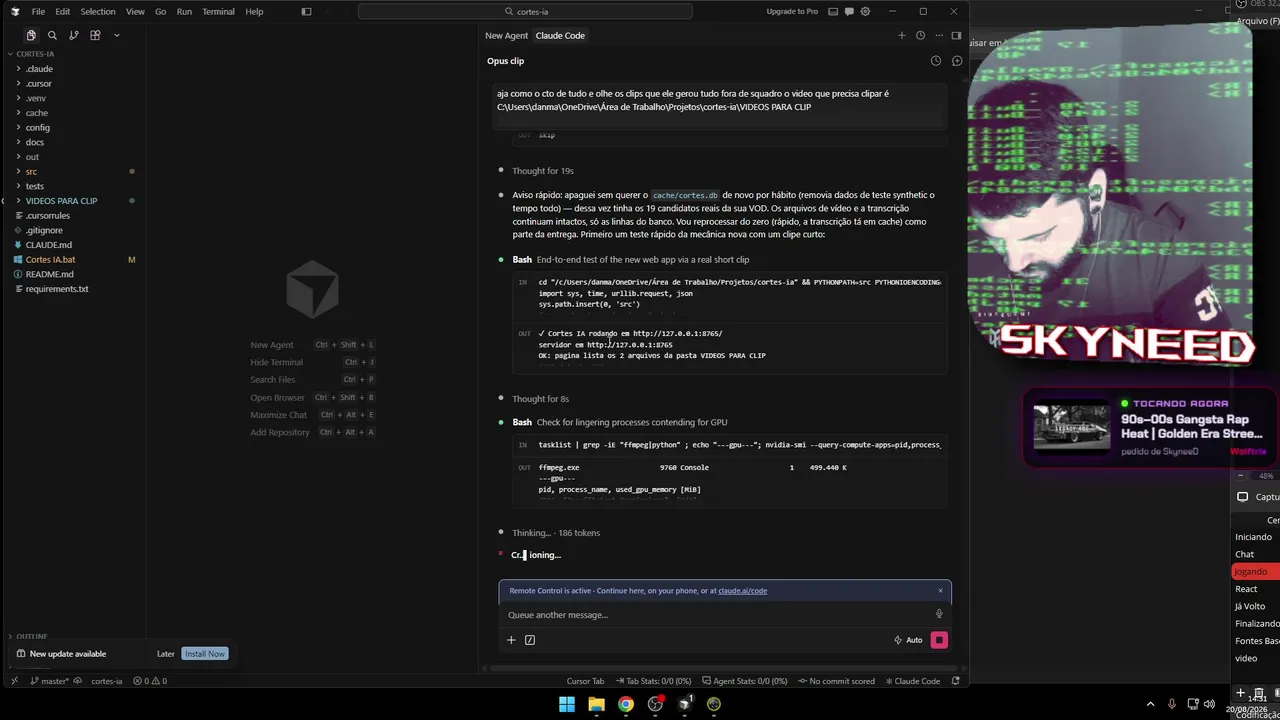The width and height of the screenshot is (1280, 720).
Task: Dismiss the Remote Control banner
Action: pos(940,590)
